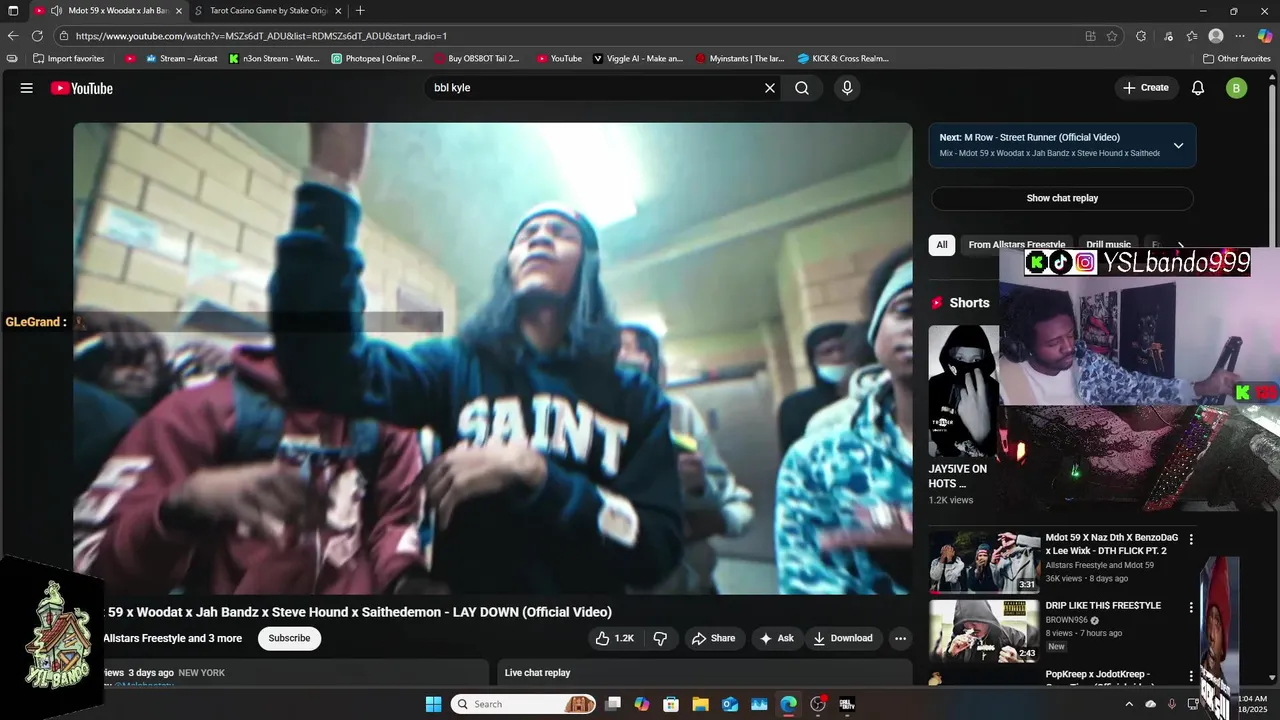Start voice search with the microphone icon
Screen dimensions: 1280x720
847,88
